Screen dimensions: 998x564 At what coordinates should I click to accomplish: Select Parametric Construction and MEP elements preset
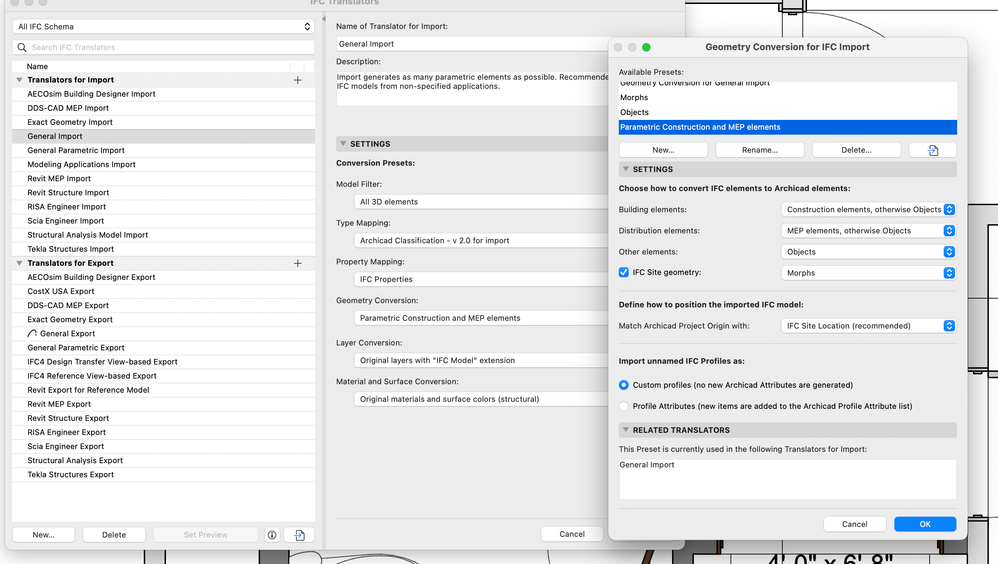pyautogui.click(x=787, y=127)
